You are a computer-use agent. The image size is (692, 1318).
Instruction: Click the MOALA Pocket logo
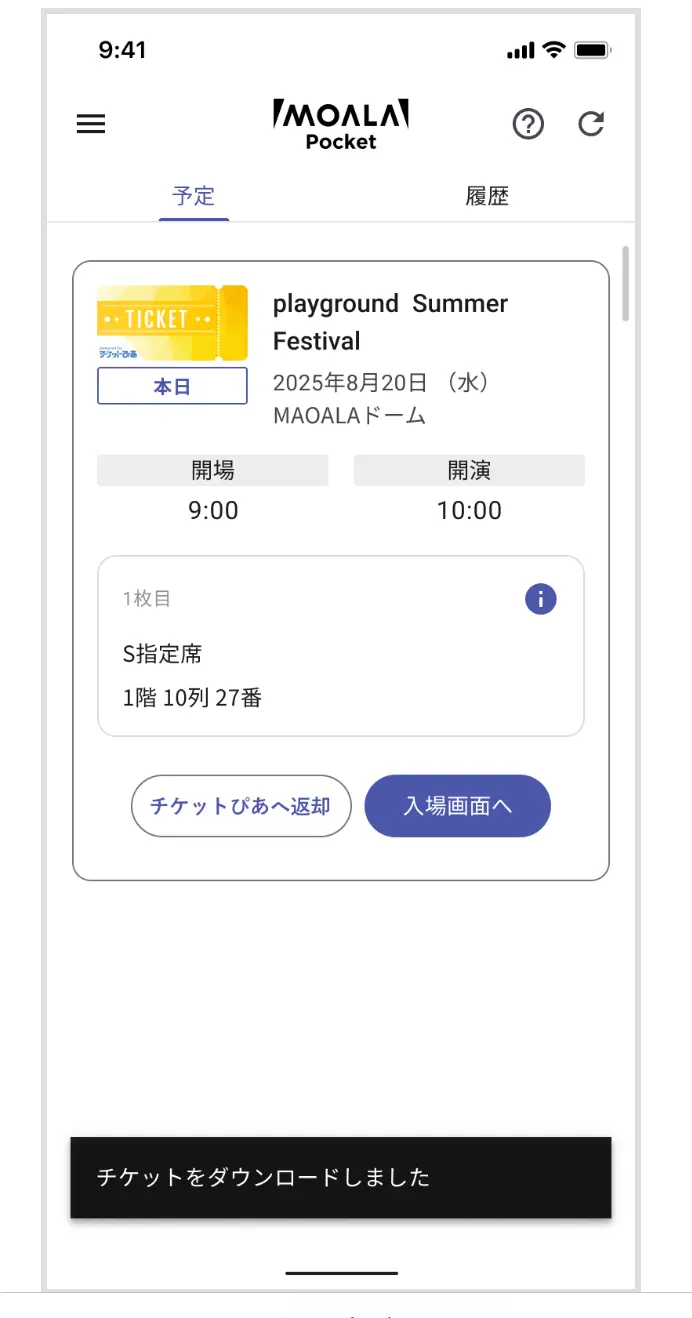[x=340, y=121]
